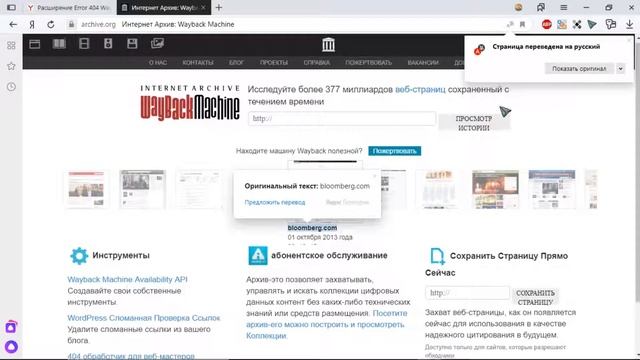The width and height of the screenshot is (640, 360).
Task: Open the Audio speaker icon in black bar
Action: coord(108,44)
